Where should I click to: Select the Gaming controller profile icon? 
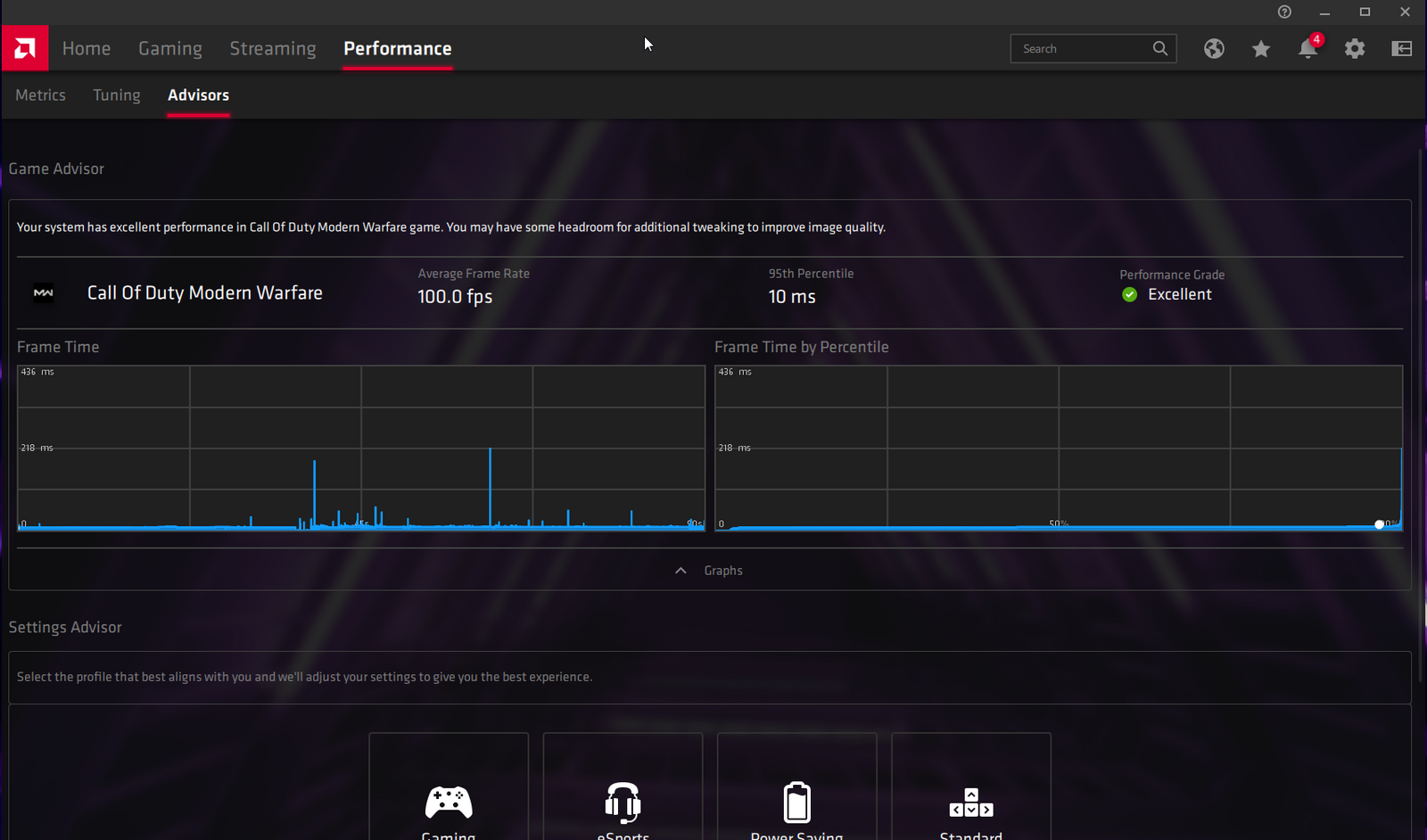449,803
